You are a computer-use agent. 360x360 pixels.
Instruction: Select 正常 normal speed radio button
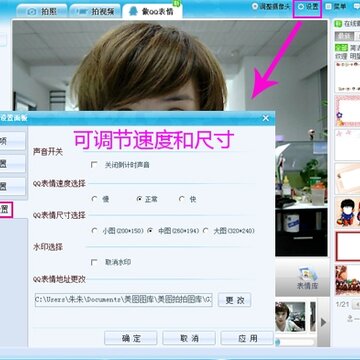pos(140,199)
